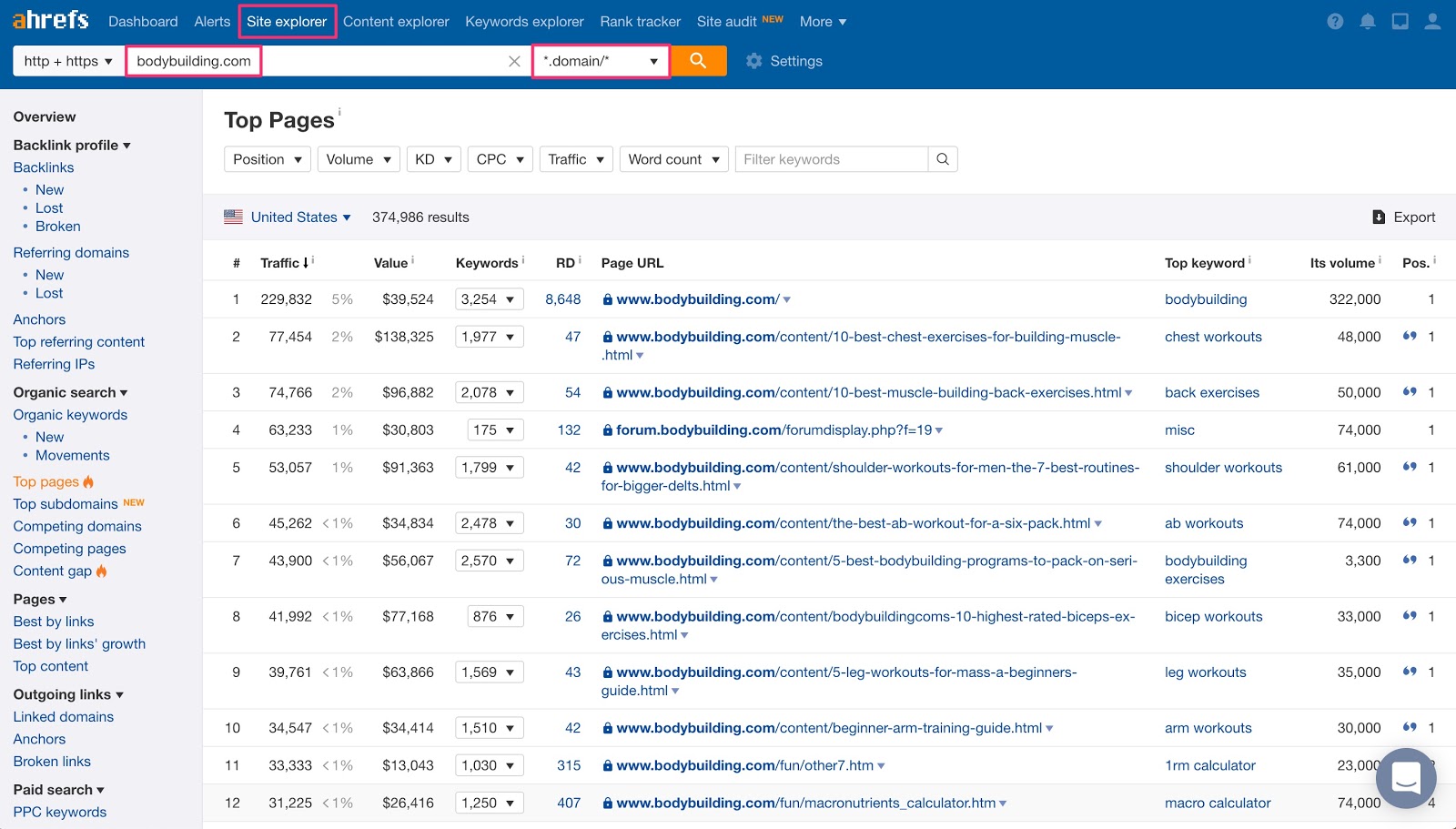
Task: Focus the domain input bodybuilding.com
Action: (x=194, y=61)
